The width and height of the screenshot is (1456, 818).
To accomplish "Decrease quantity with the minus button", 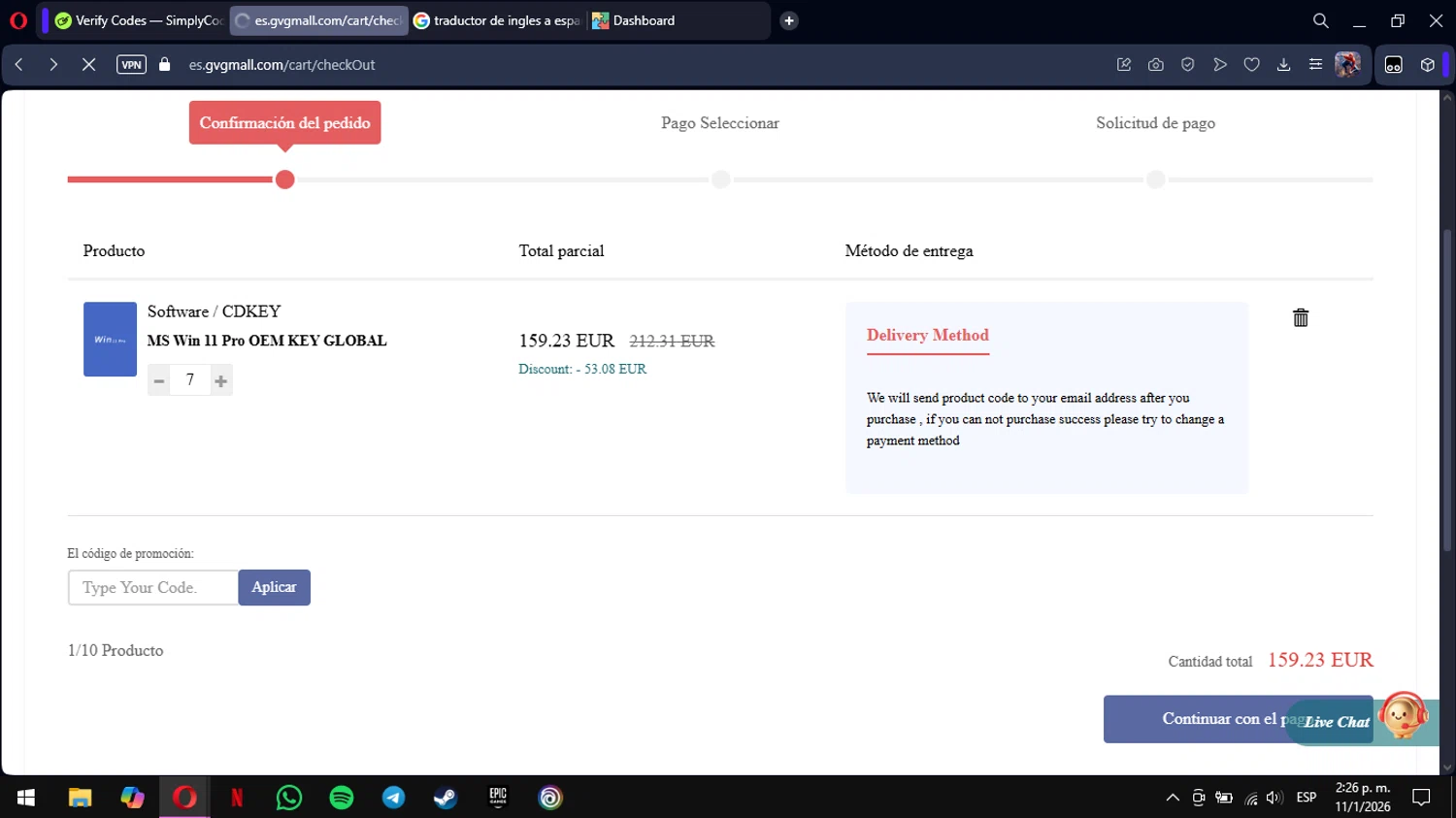I will pyautogui.click(x=159, y=380).
